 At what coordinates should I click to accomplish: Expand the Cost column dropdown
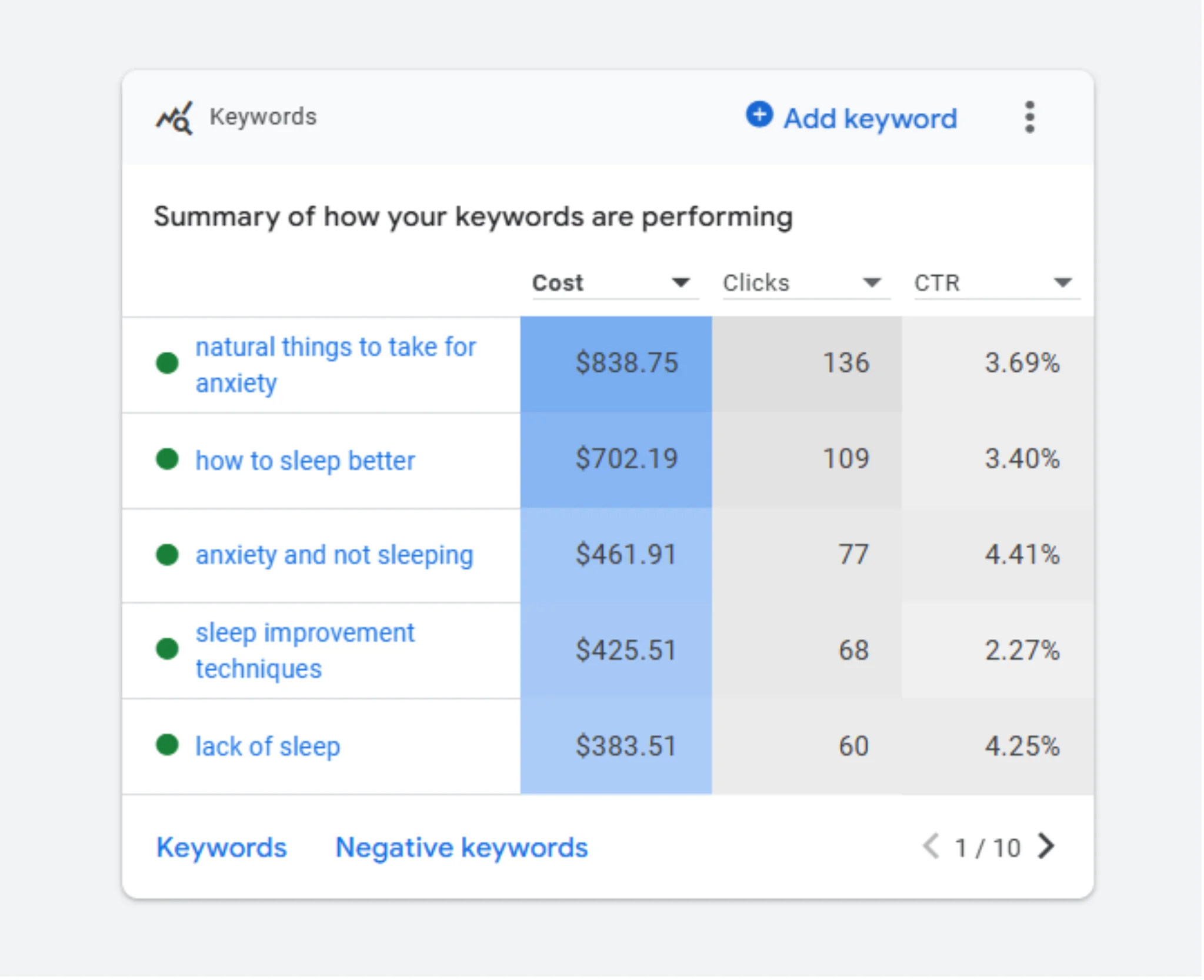[x=681, y=283]
